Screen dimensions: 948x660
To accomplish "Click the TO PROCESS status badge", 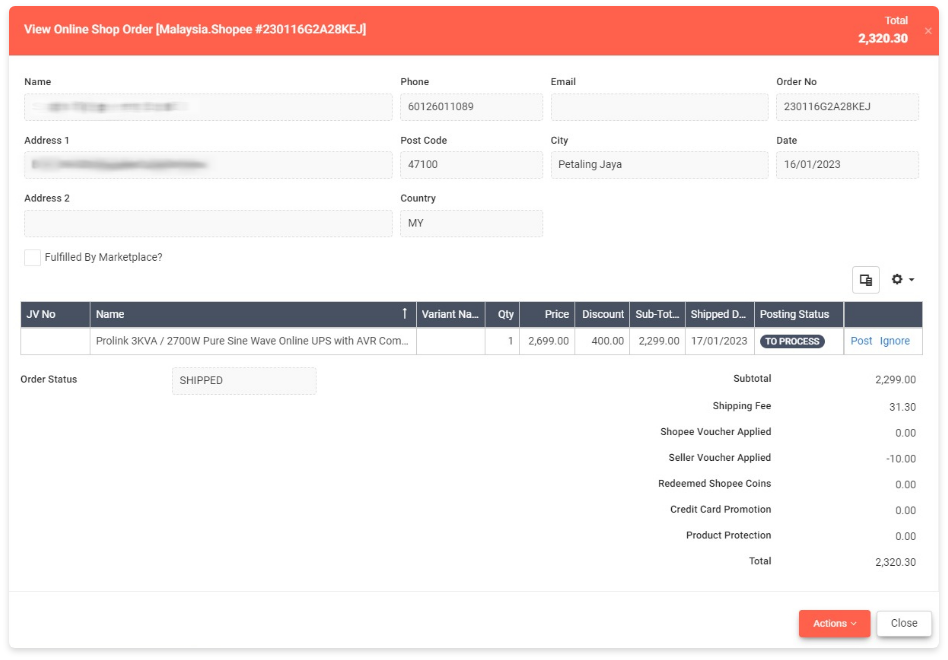I will 792,341.
